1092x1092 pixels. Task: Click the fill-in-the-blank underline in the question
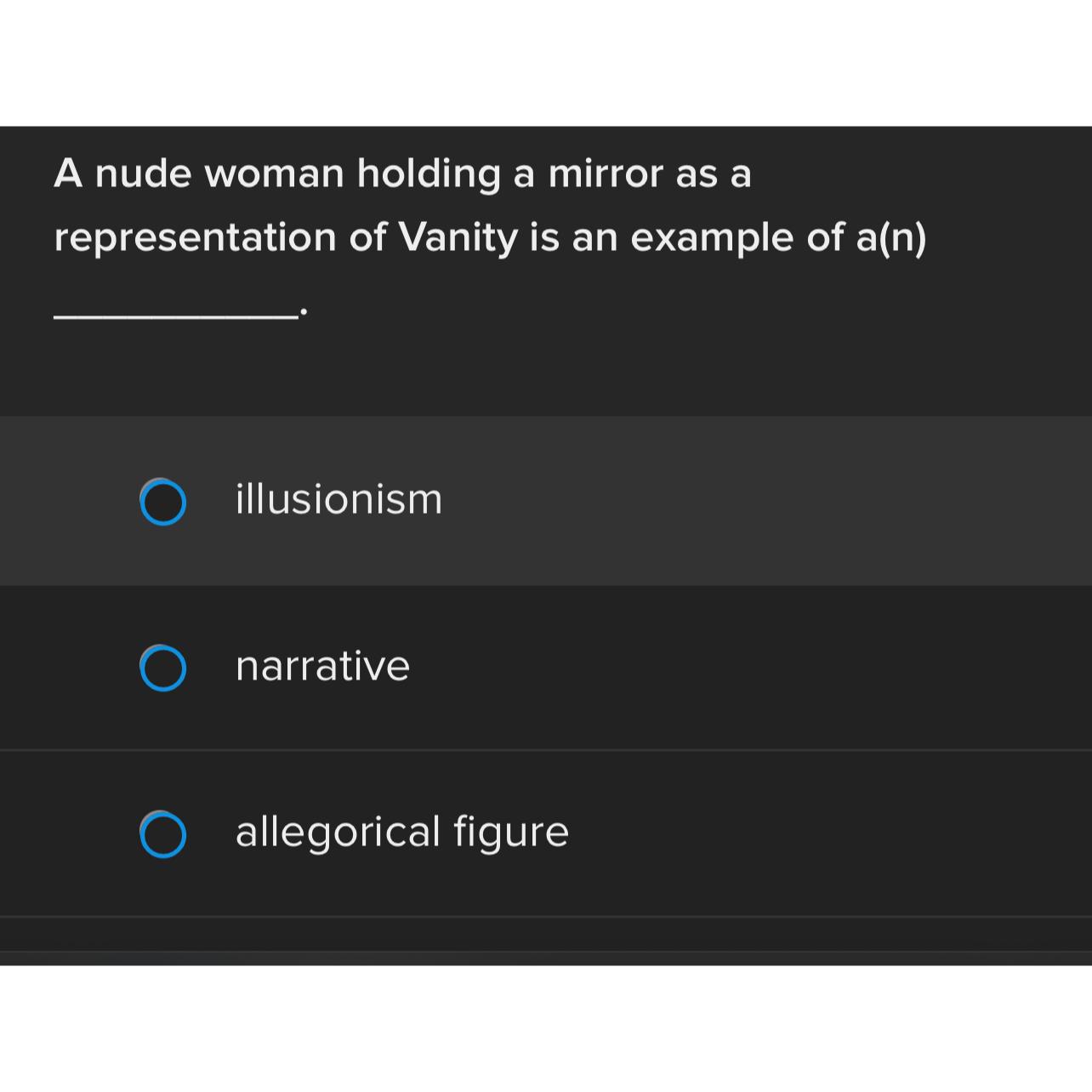tap(174, 315)
